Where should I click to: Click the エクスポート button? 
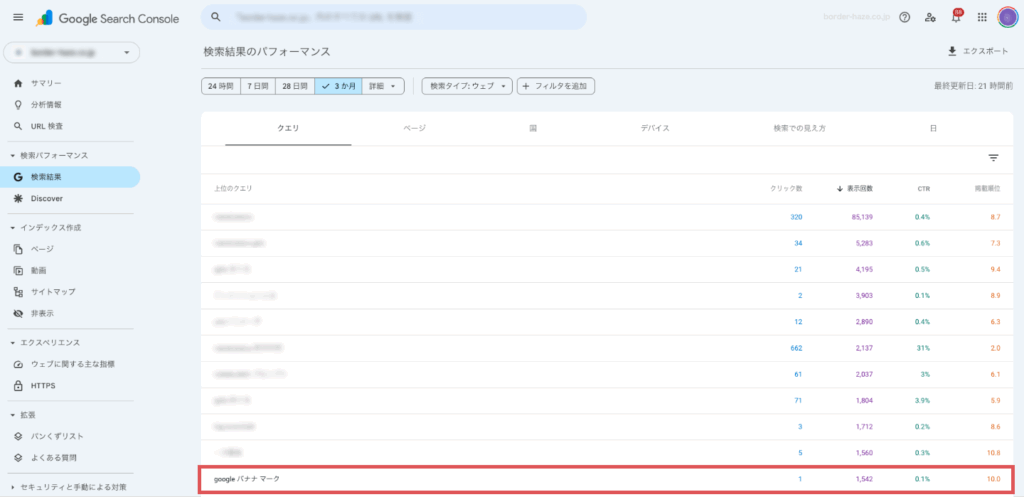click(x=979, y=51)
